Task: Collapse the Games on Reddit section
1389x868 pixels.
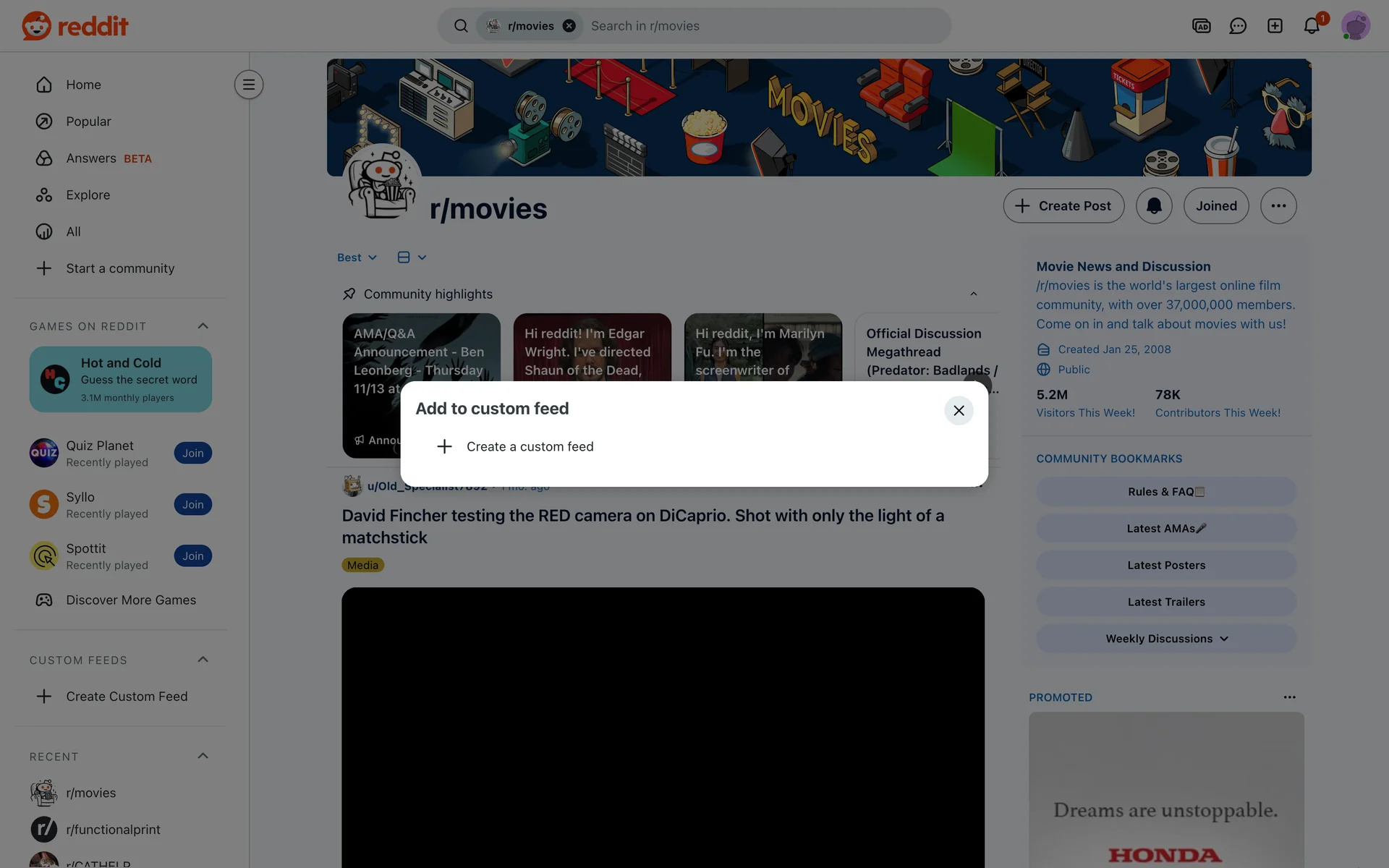Action: click(203, 326)
